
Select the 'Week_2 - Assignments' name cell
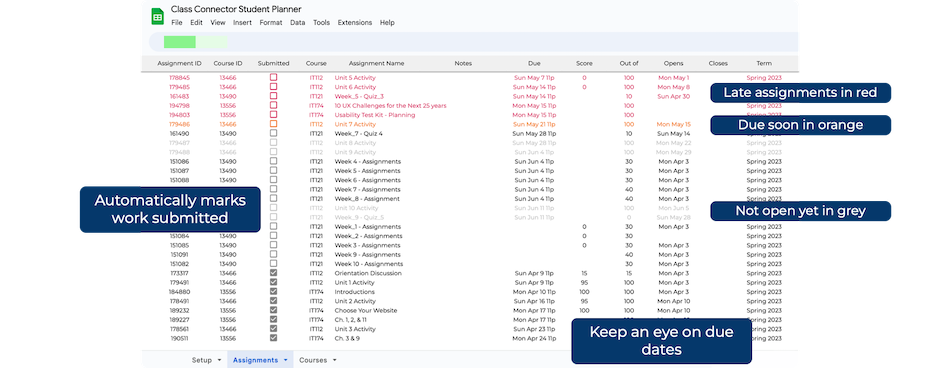[x=367, y=236]
